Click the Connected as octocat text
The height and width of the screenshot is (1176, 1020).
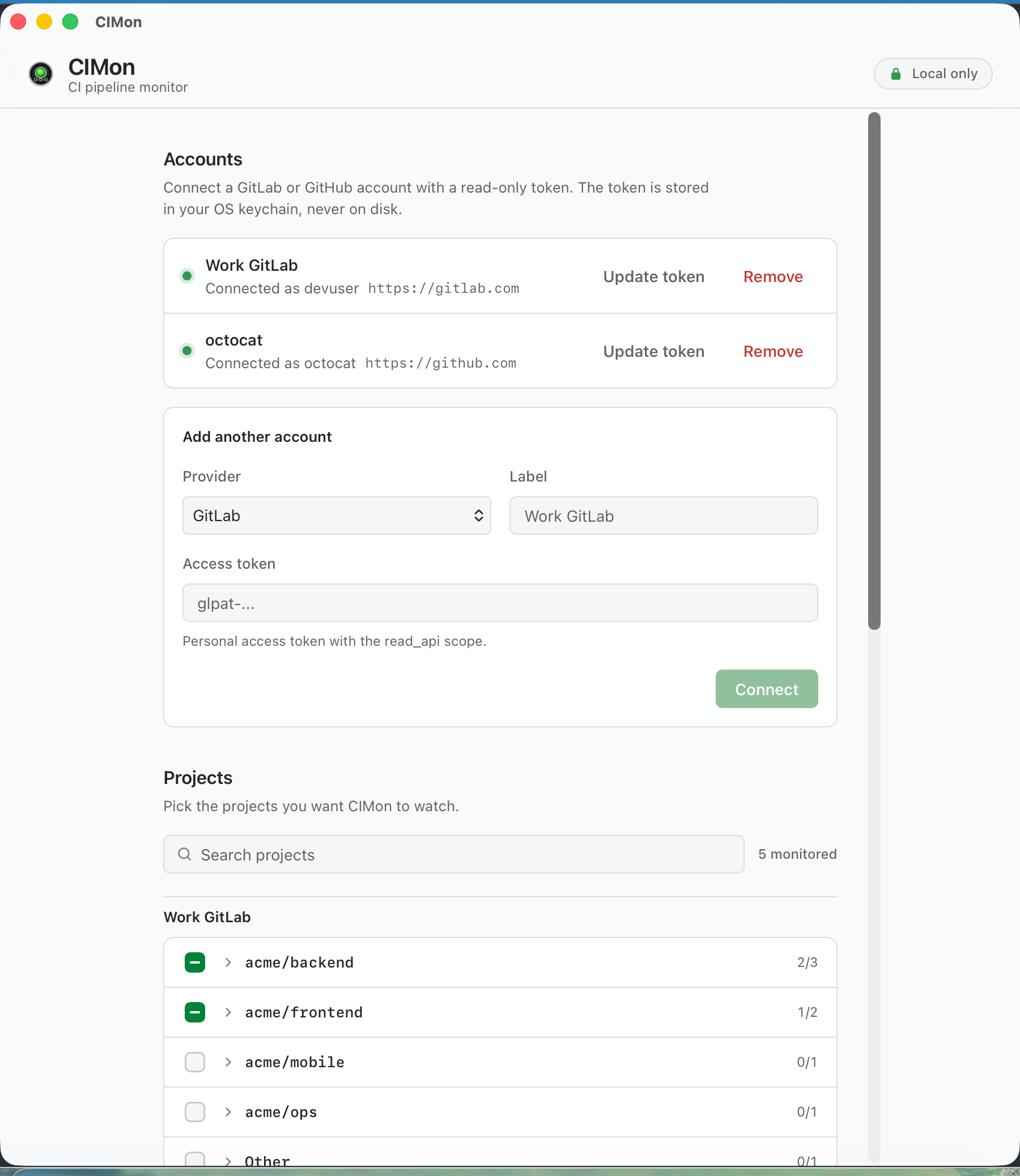280,363
